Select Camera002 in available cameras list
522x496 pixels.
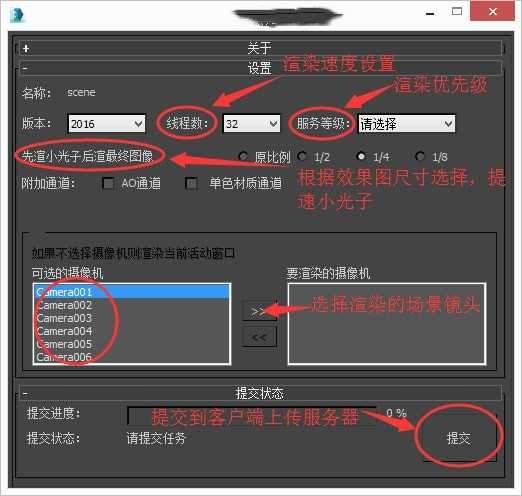pyautogui.click(x=132, y=305)
